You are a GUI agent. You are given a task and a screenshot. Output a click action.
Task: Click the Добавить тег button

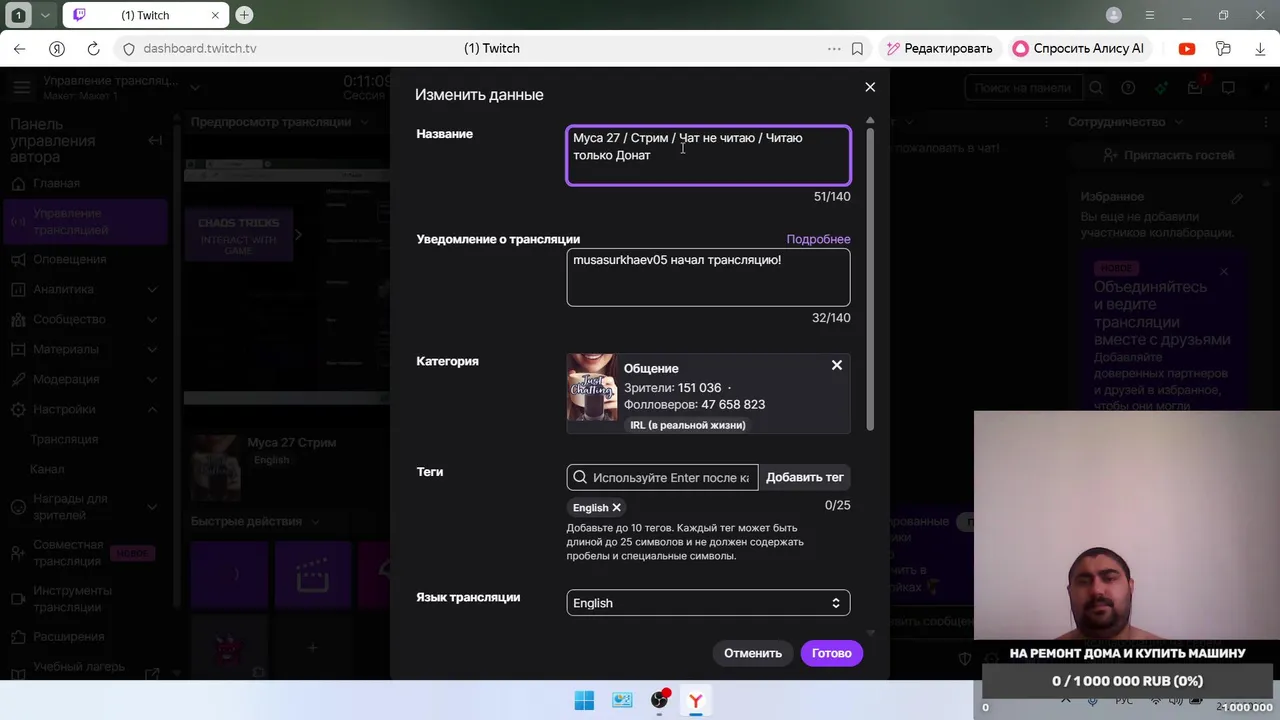pos(805,477)
